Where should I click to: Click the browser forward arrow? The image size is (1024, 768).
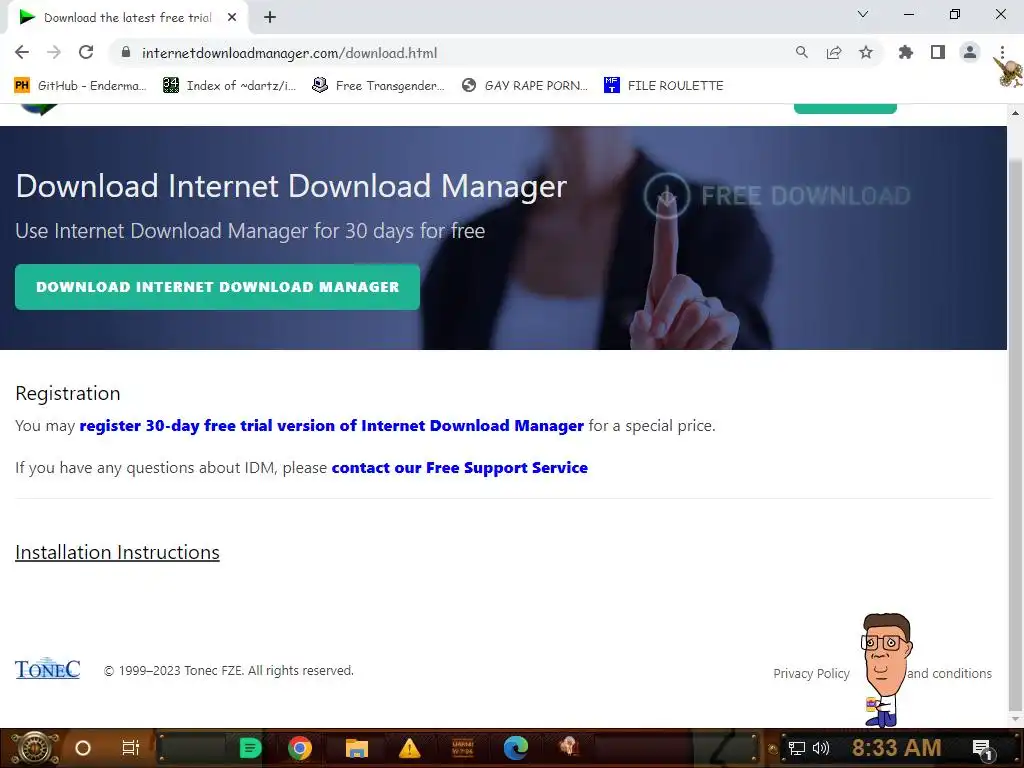click(x=54, y=52)
